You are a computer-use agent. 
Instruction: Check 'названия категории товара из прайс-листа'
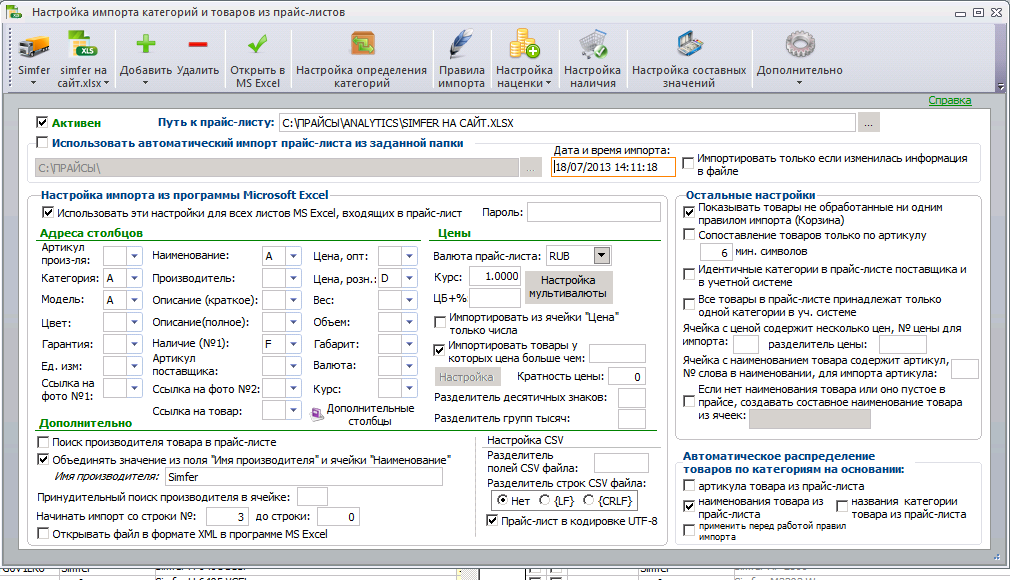pos(842,507)
